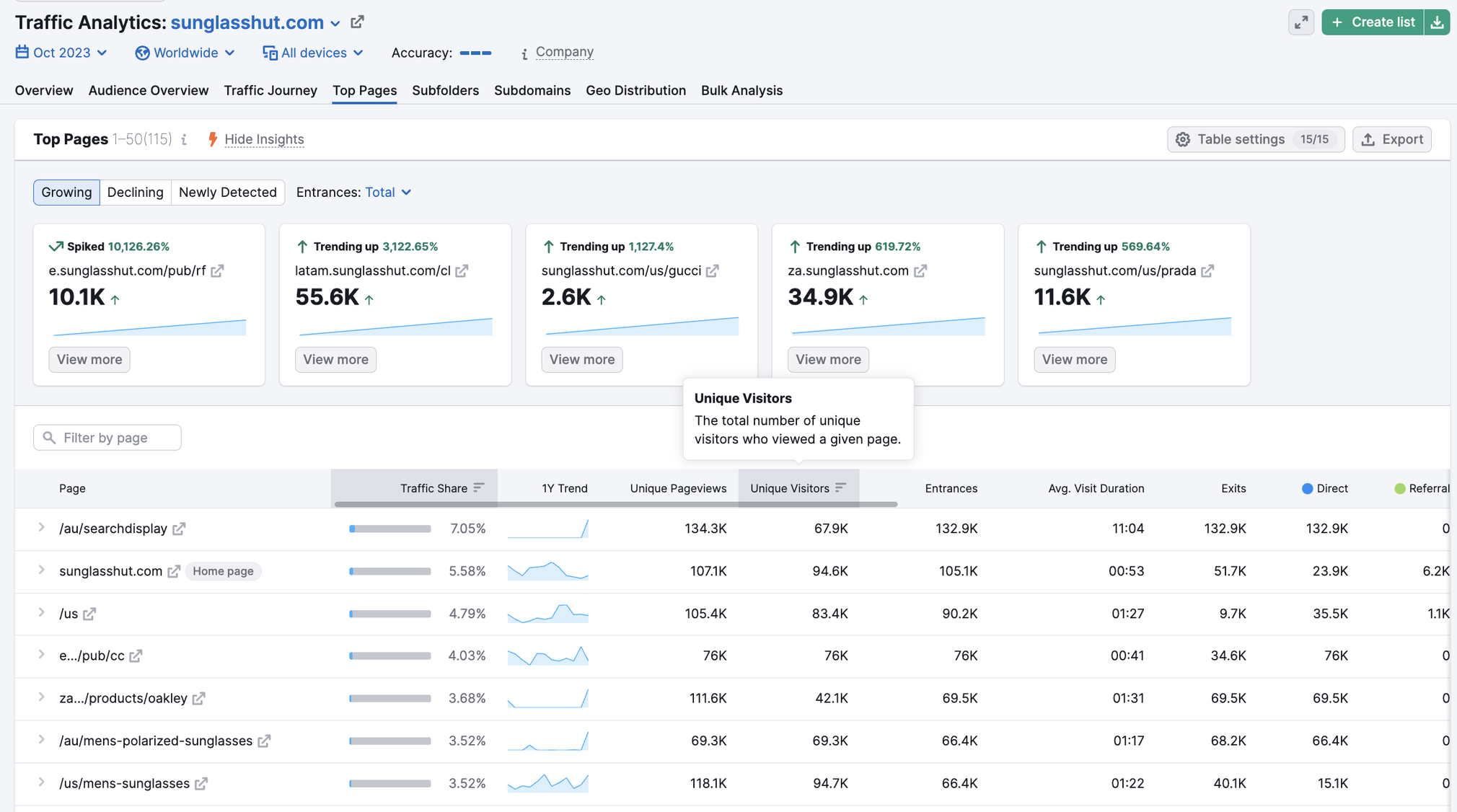Viewport: 1457px width, 812px height.
Task: Open the Worldwide location dropdown
Action: [185, 53]
